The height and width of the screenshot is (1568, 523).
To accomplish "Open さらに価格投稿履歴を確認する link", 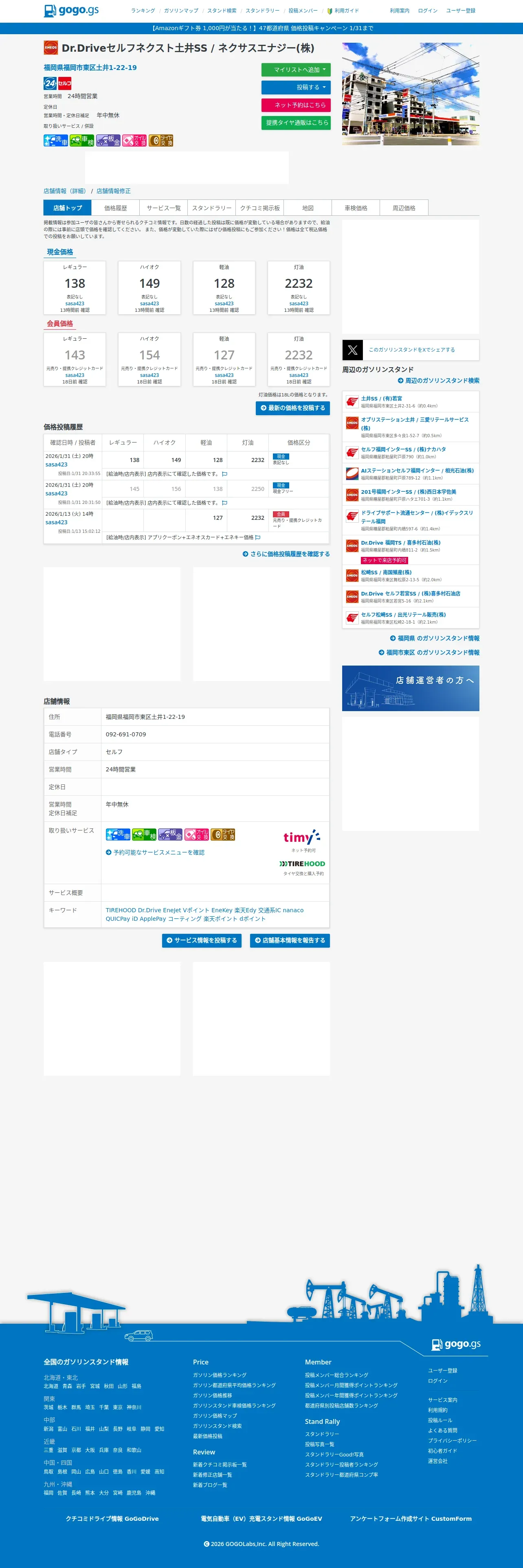I will (286, 554).
